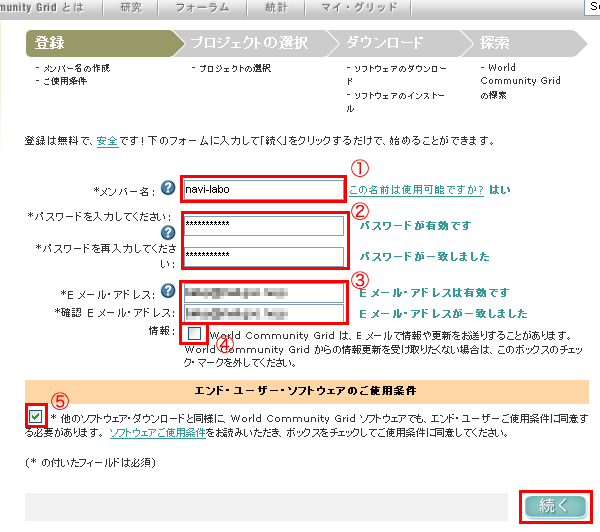
Task: Click the パスワードが一致しました status message
Action: [x=424, y=256]
